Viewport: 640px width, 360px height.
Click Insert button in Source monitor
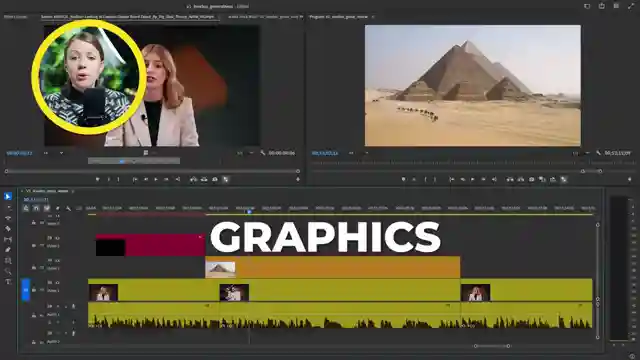tap(193, 179)
